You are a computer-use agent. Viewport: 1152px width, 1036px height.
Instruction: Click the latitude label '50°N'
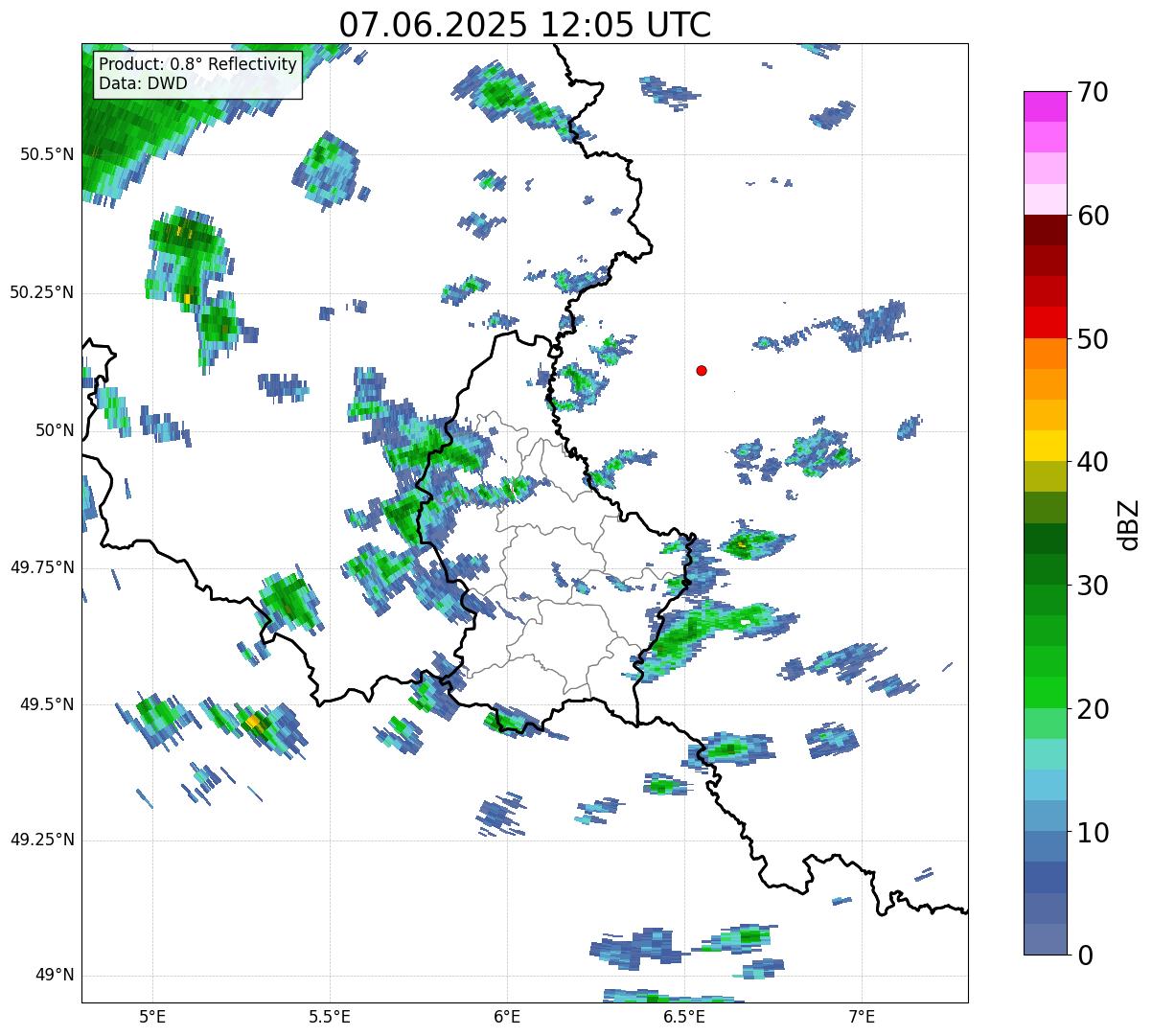click(x=55, y=430)
